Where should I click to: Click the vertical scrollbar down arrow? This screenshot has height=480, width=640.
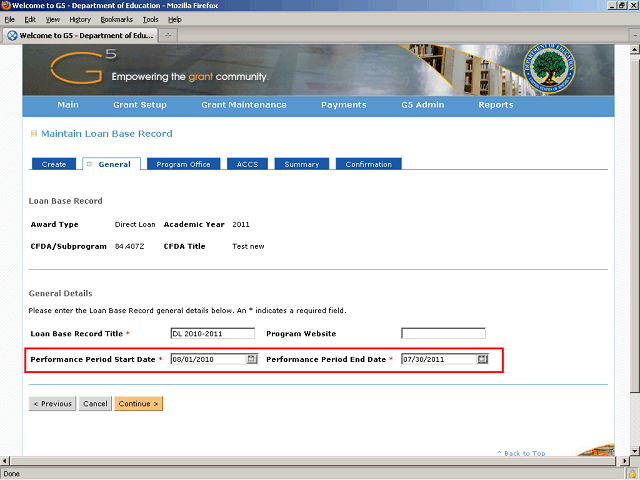[635, 451]
